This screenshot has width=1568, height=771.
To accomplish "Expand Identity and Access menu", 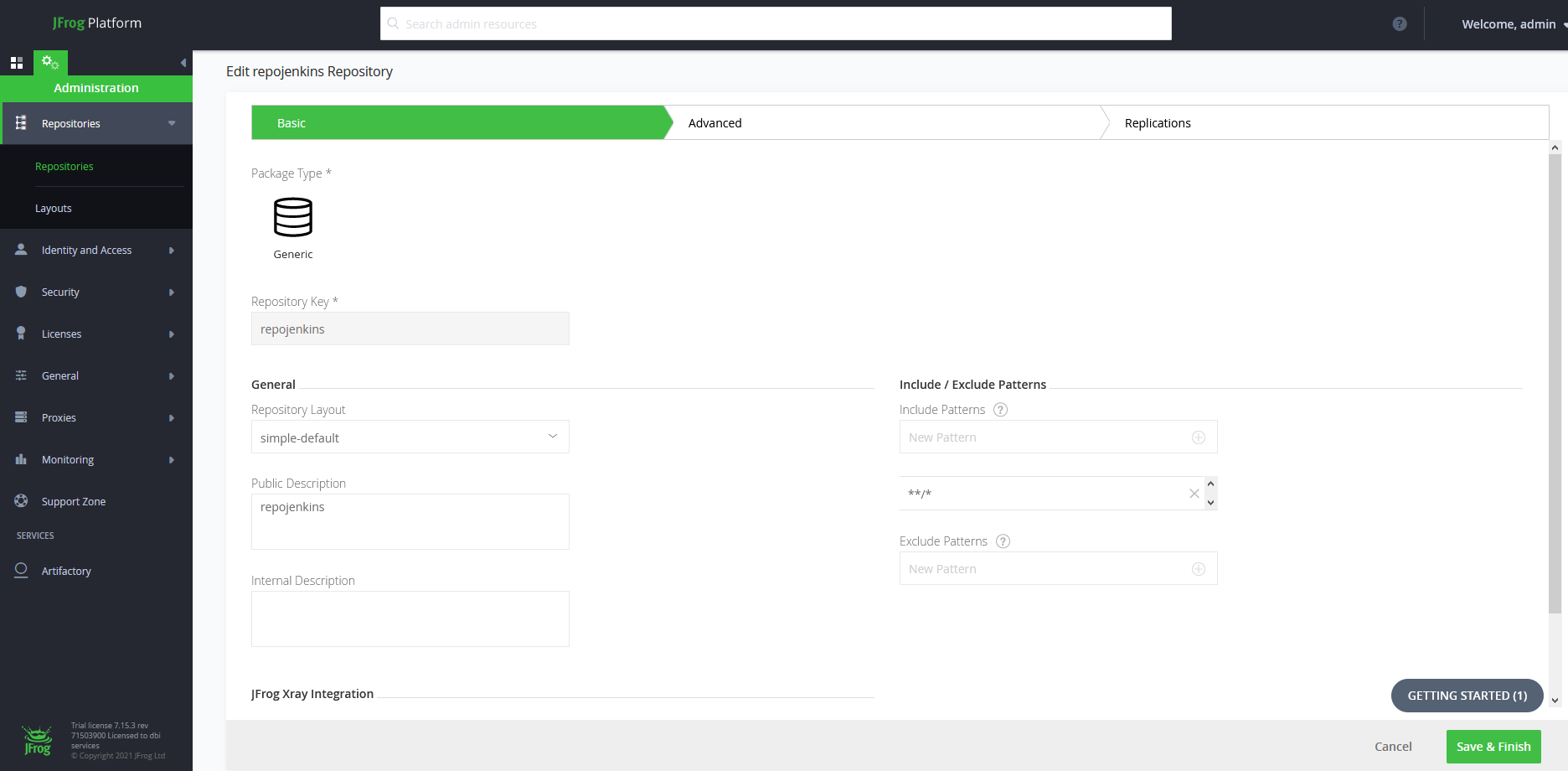I will pos(172,251).
